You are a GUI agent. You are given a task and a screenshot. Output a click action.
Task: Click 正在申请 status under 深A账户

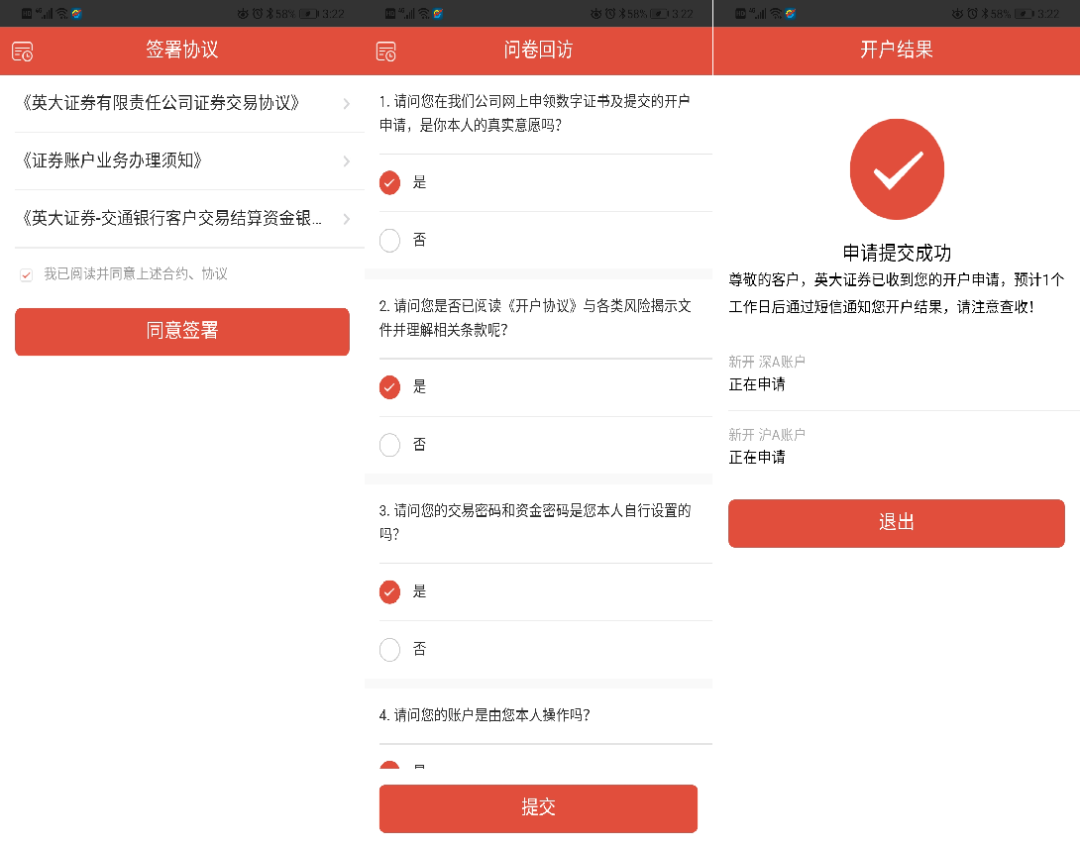coord(757,384)
